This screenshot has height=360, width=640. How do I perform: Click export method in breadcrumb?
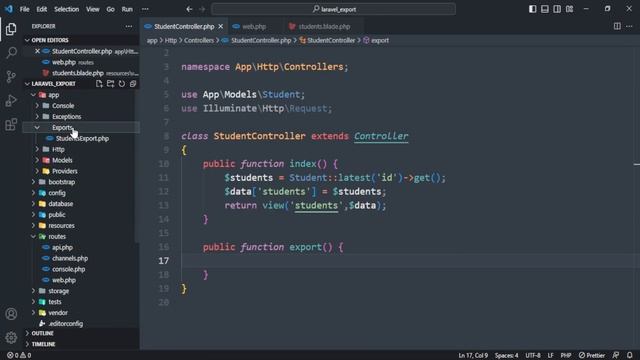tap(380, 40)
